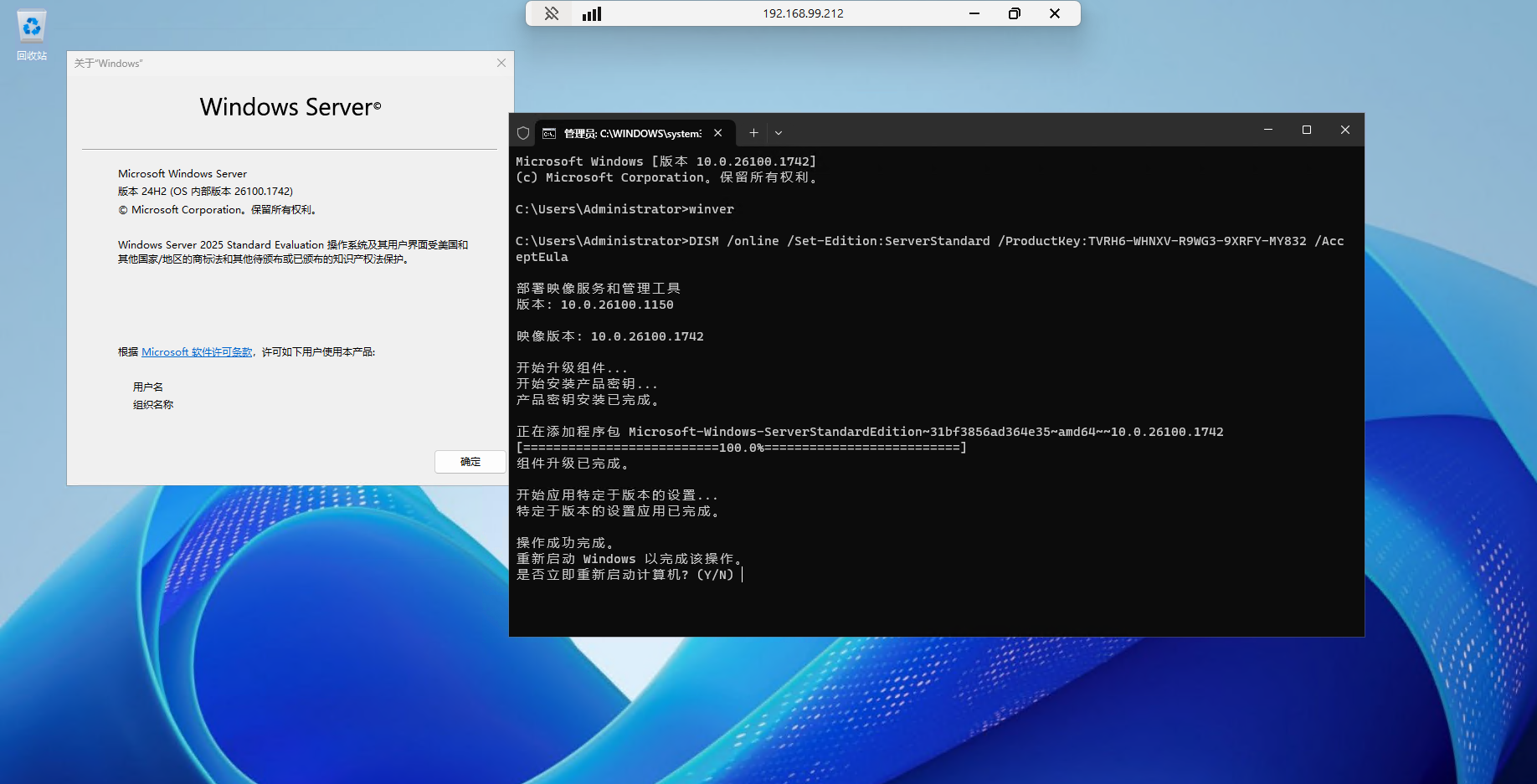The image size is (1537, 784).
Task: Minimize the remote connection bar
Action: 974,13
